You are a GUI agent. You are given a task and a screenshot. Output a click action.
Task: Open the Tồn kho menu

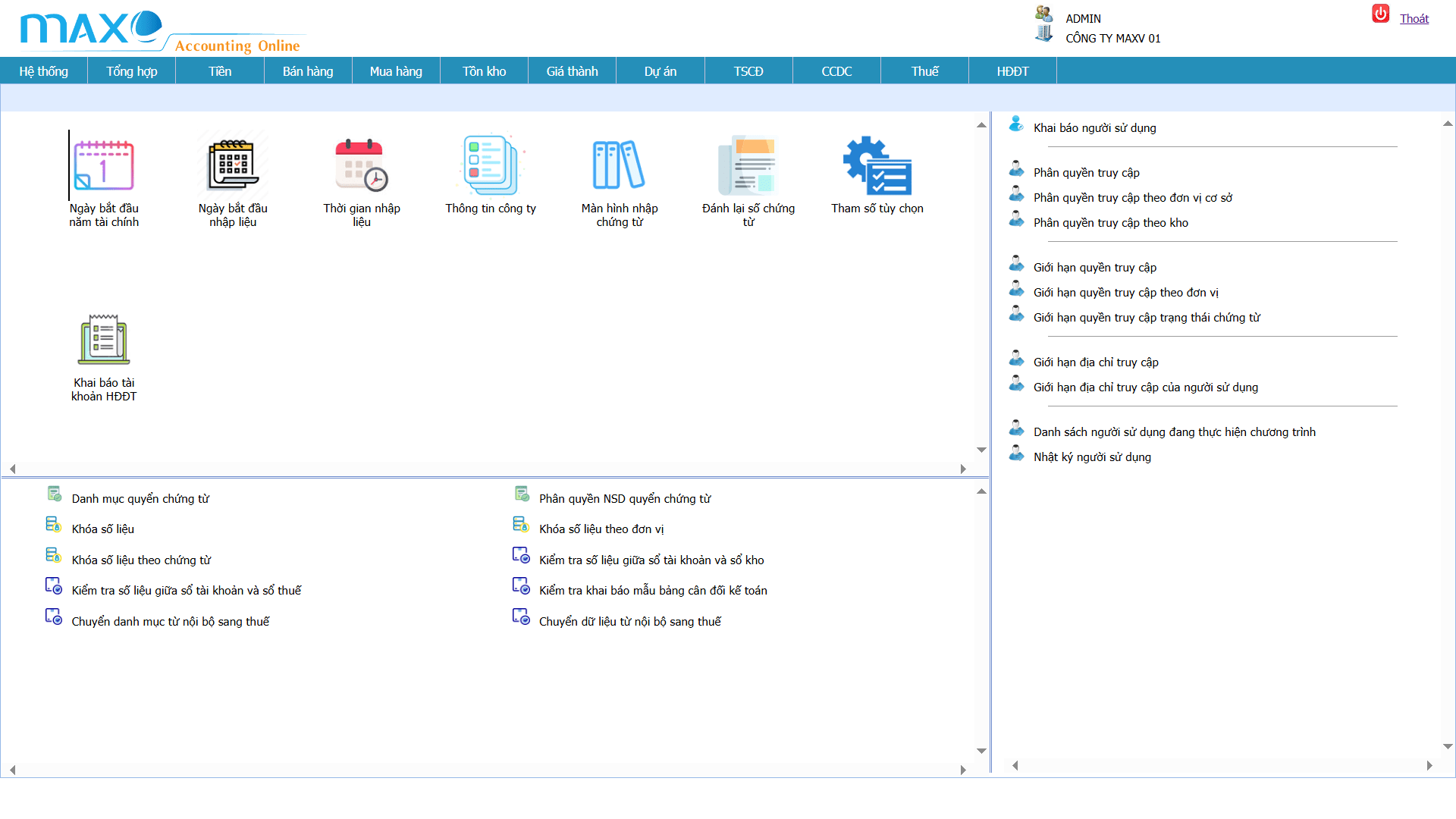[x=485, y=71]
